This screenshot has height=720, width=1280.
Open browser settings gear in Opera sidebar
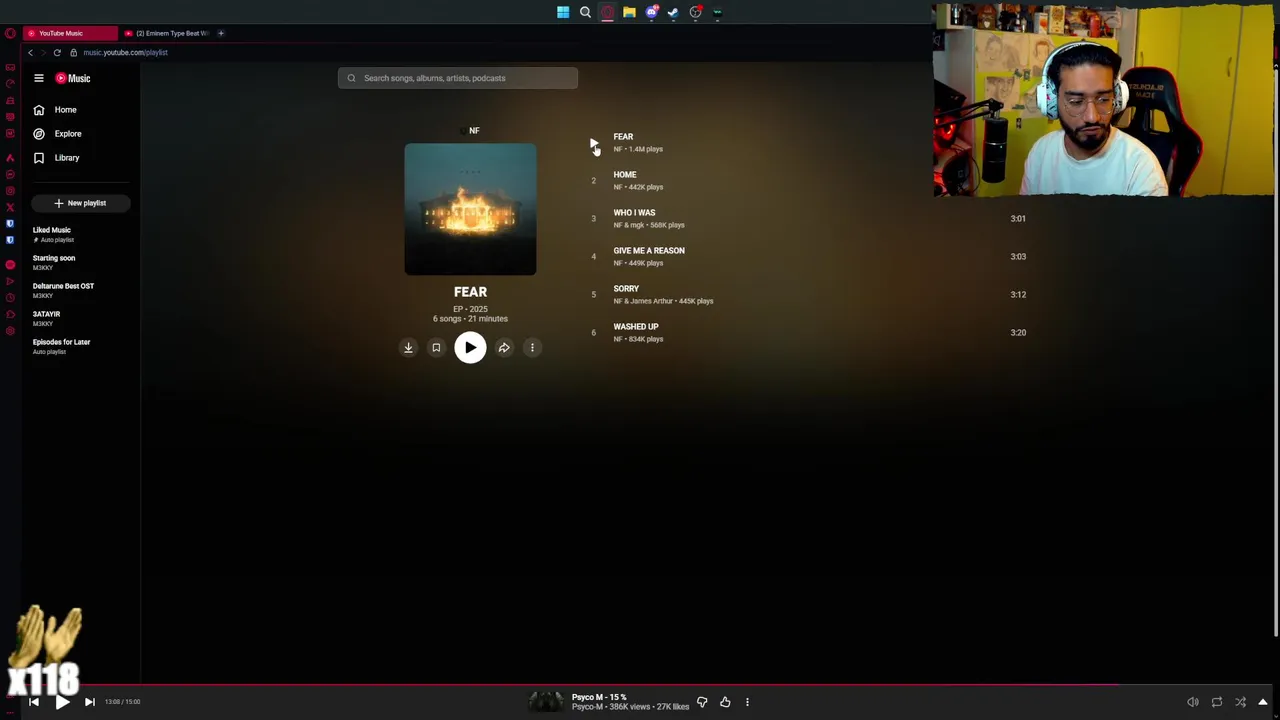pos(10,331)
